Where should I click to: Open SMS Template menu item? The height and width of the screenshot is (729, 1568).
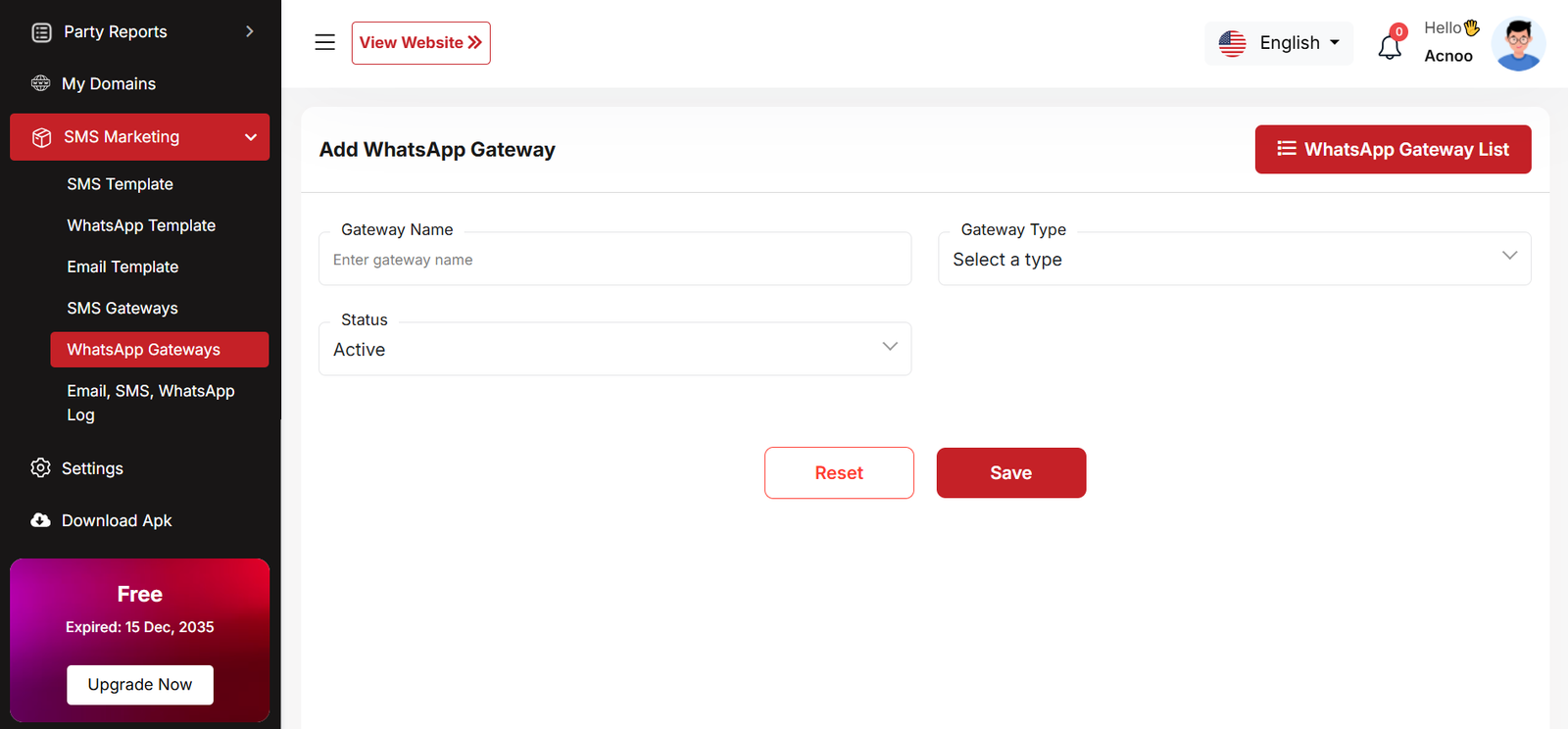(x=120, y=184)
